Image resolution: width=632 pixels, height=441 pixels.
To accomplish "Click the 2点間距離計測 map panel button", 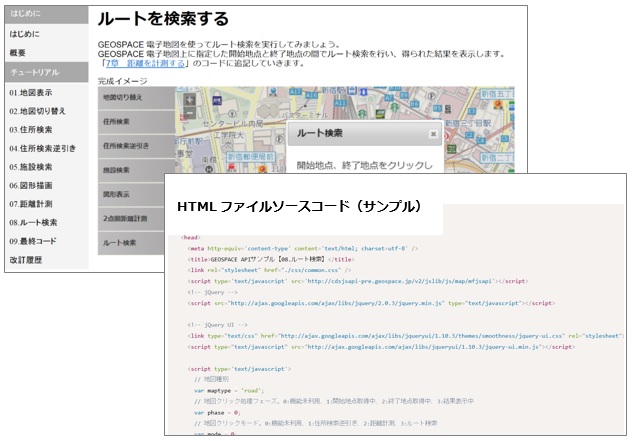I will (131, 218).
